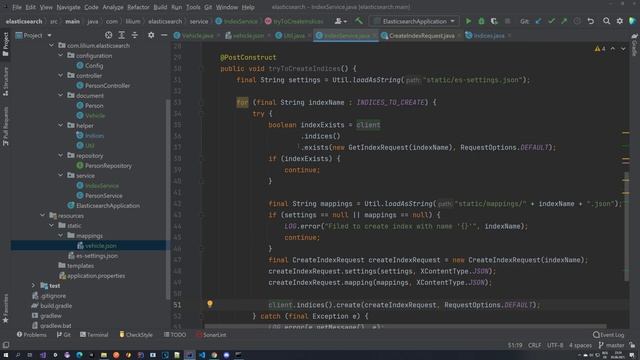The height and width of the screenshot is (360, 640).
Task: Open the Problems tool window
Action: [x=31, y=335]
